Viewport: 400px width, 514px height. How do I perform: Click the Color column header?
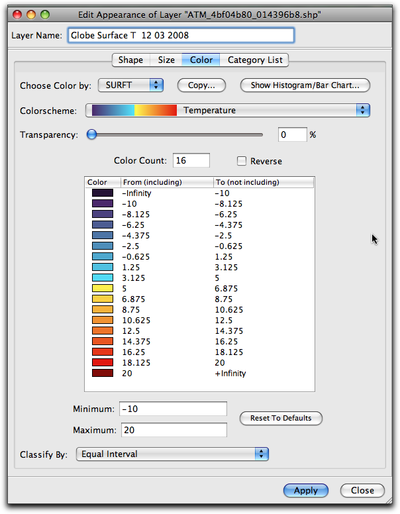(x=102, y=182)
